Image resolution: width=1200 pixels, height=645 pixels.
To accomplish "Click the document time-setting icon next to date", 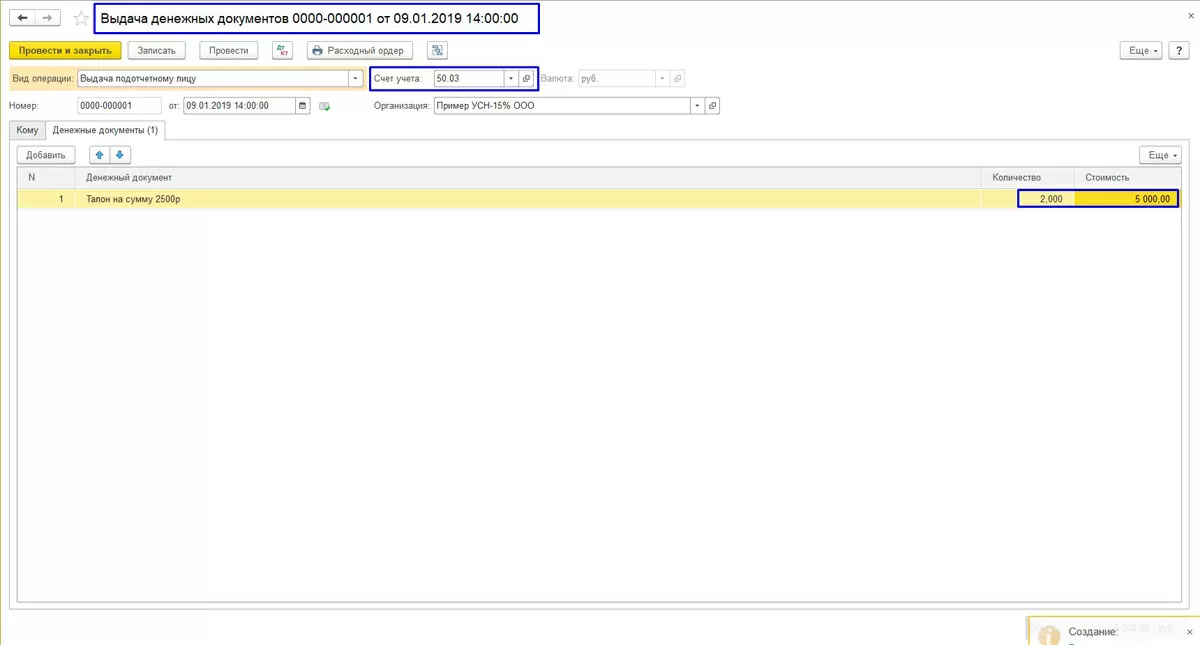I will point(325,105).
